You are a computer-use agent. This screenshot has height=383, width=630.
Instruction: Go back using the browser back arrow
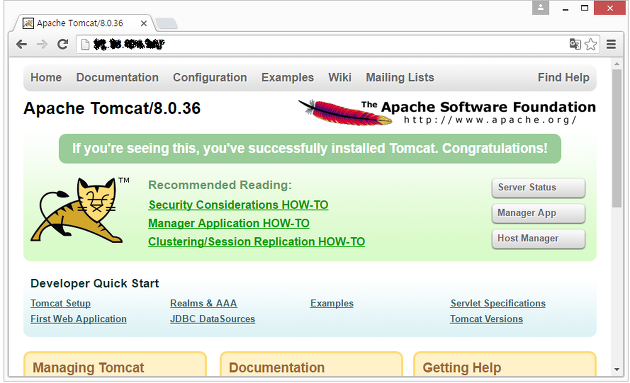[x=21, y=44]
